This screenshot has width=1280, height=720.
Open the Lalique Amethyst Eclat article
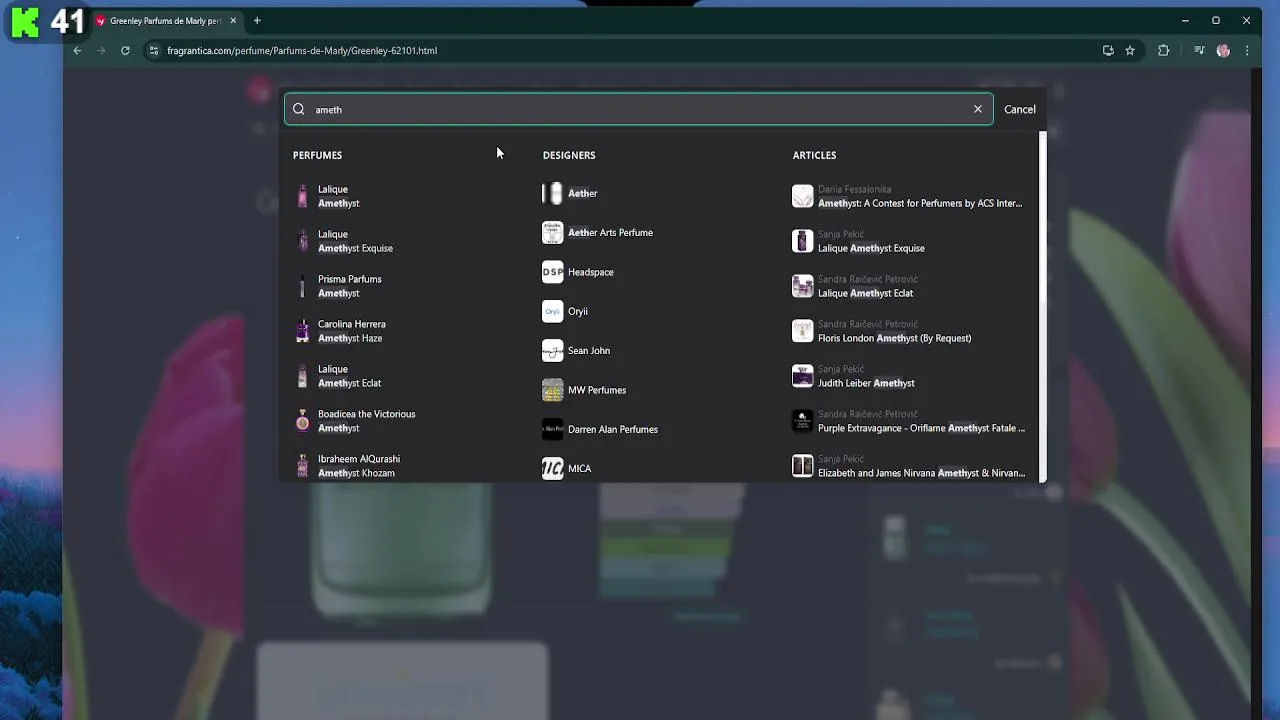908,286
